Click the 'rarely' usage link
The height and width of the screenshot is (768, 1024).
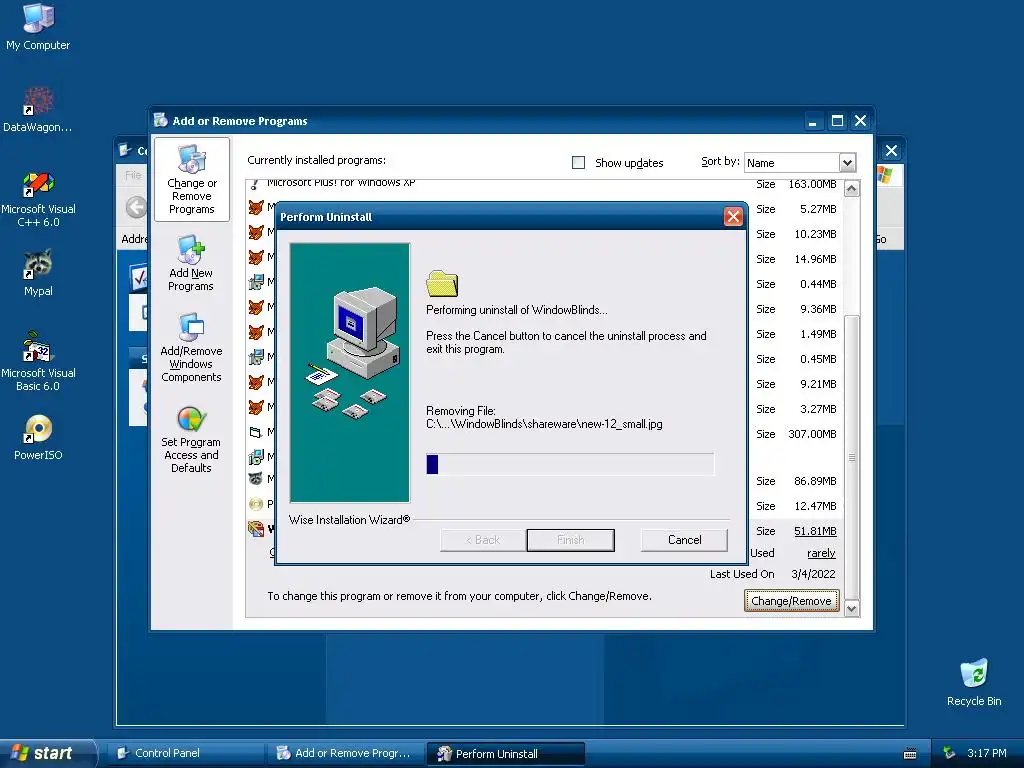coord(821,553)
